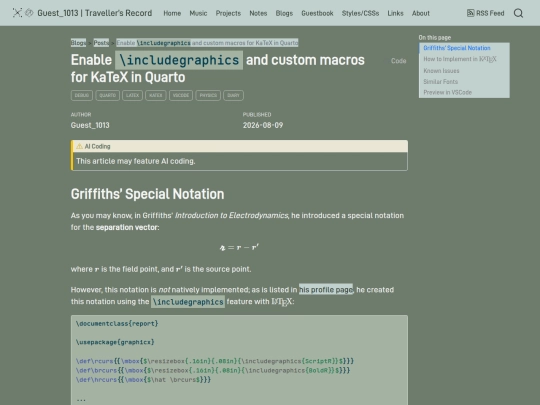Open the Guestbook nav item

pos(317,13)
